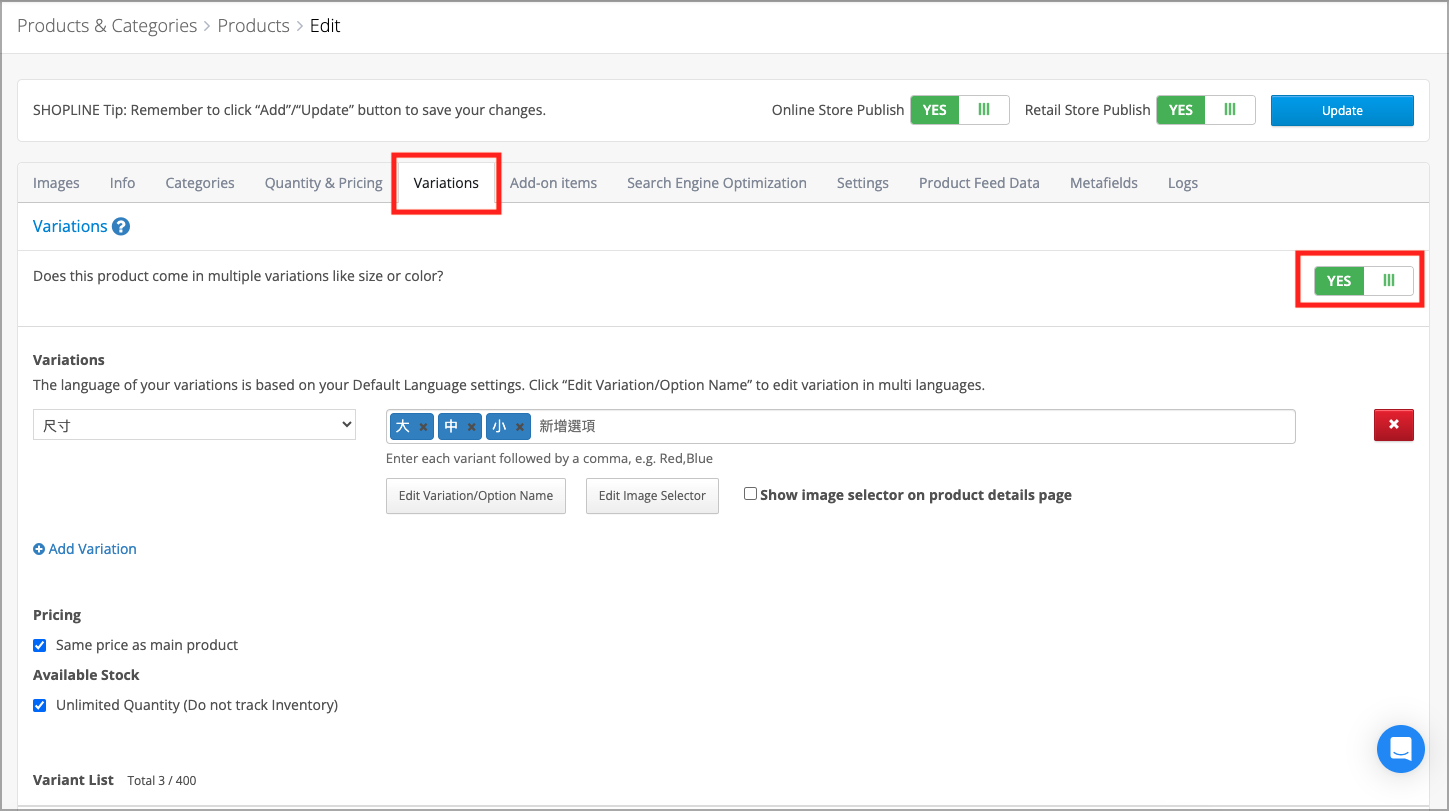Open the Quantity & Pricing tab

323,183
